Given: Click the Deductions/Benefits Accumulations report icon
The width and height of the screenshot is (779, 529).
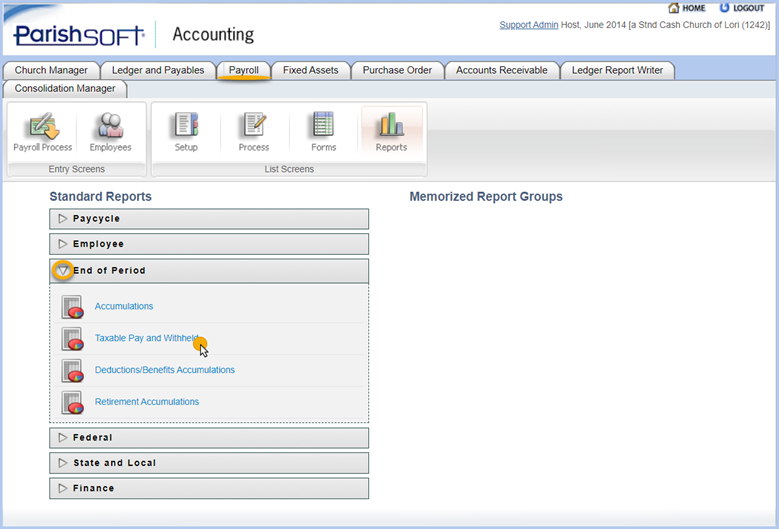Looking at the screenshot, I should pyautogui.click(x=72, y=371).
